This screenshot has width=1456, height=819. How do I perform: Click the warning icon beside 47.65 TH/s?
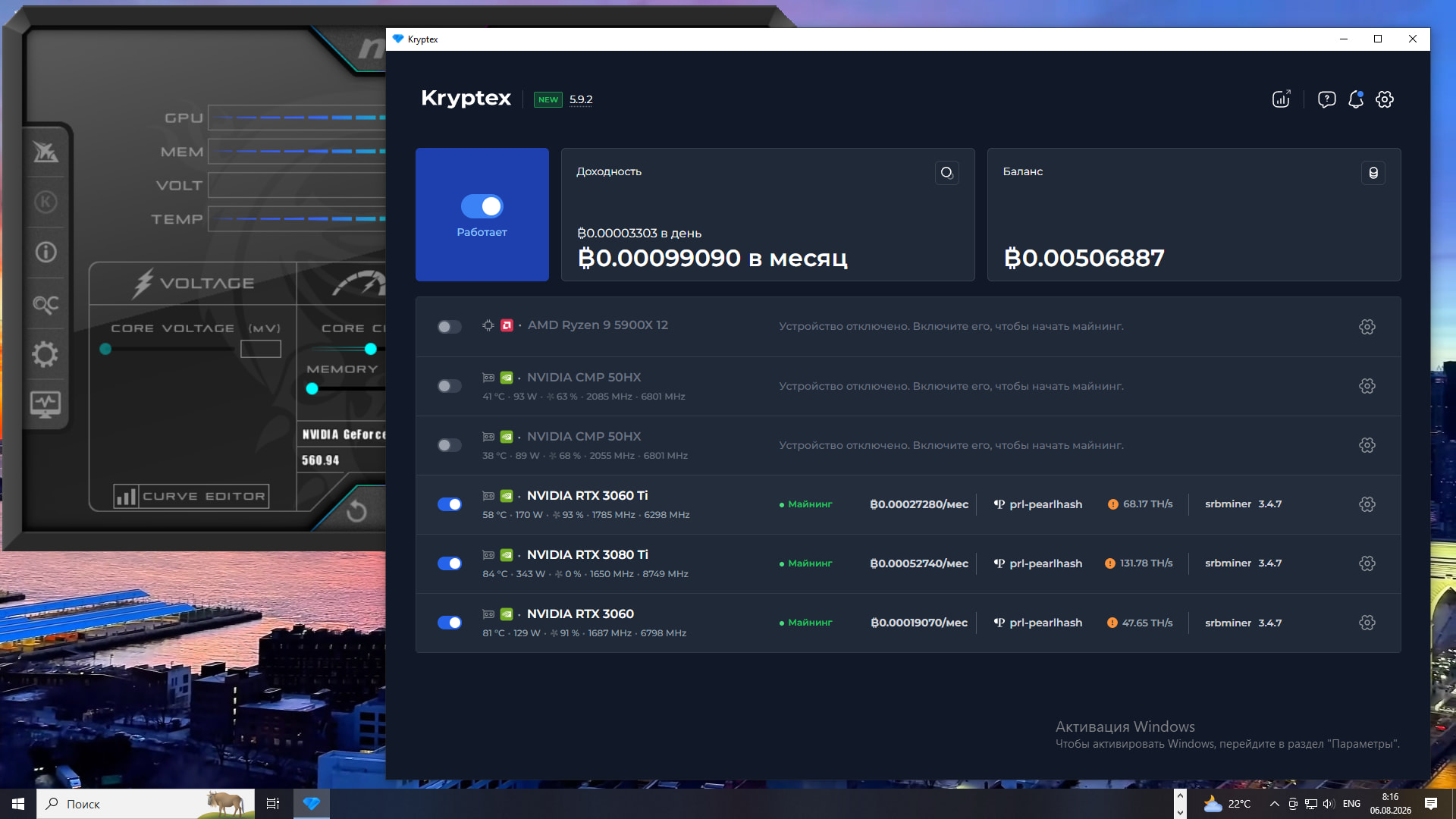[1112, 623]
